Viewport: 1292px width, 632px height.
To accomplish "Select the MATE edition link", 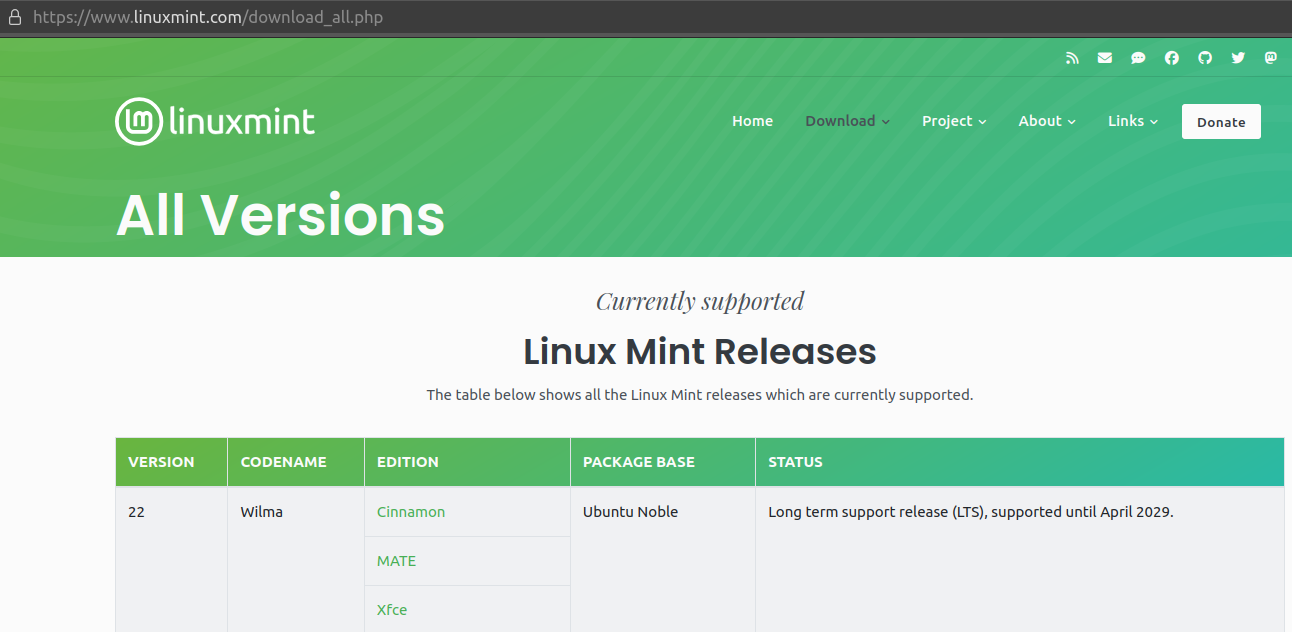I will click(396, 561).
